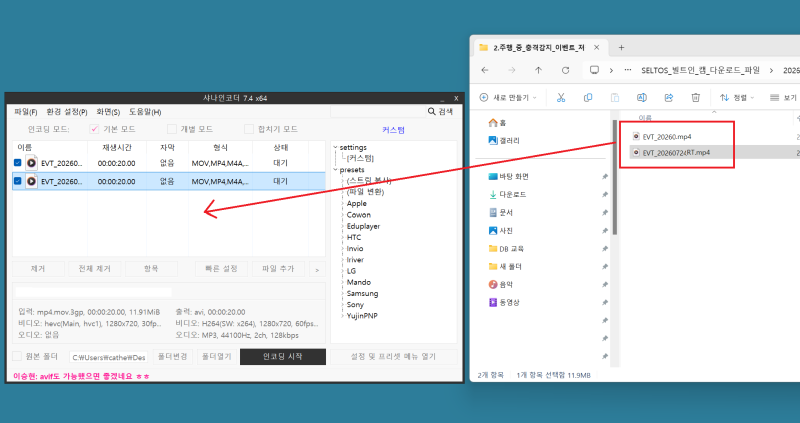
Task: Open 문서 folder in Explorer sidebar
Action: point(500,212)
